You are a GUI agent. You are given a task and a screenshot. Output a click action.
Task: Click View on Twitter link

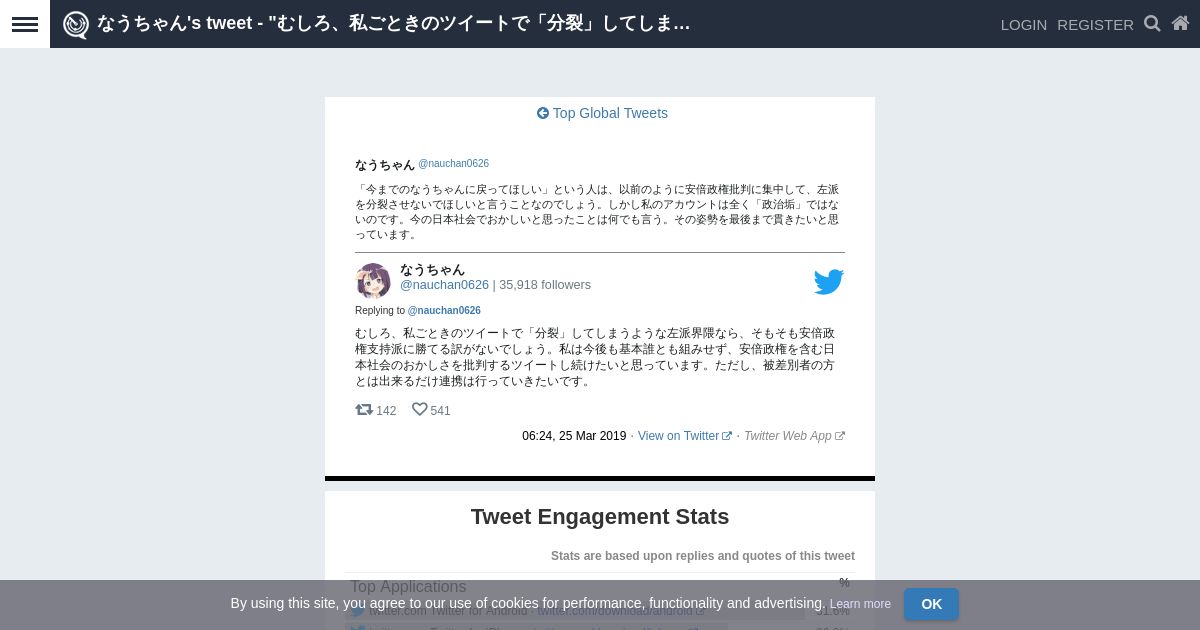(x=685, y=436)
